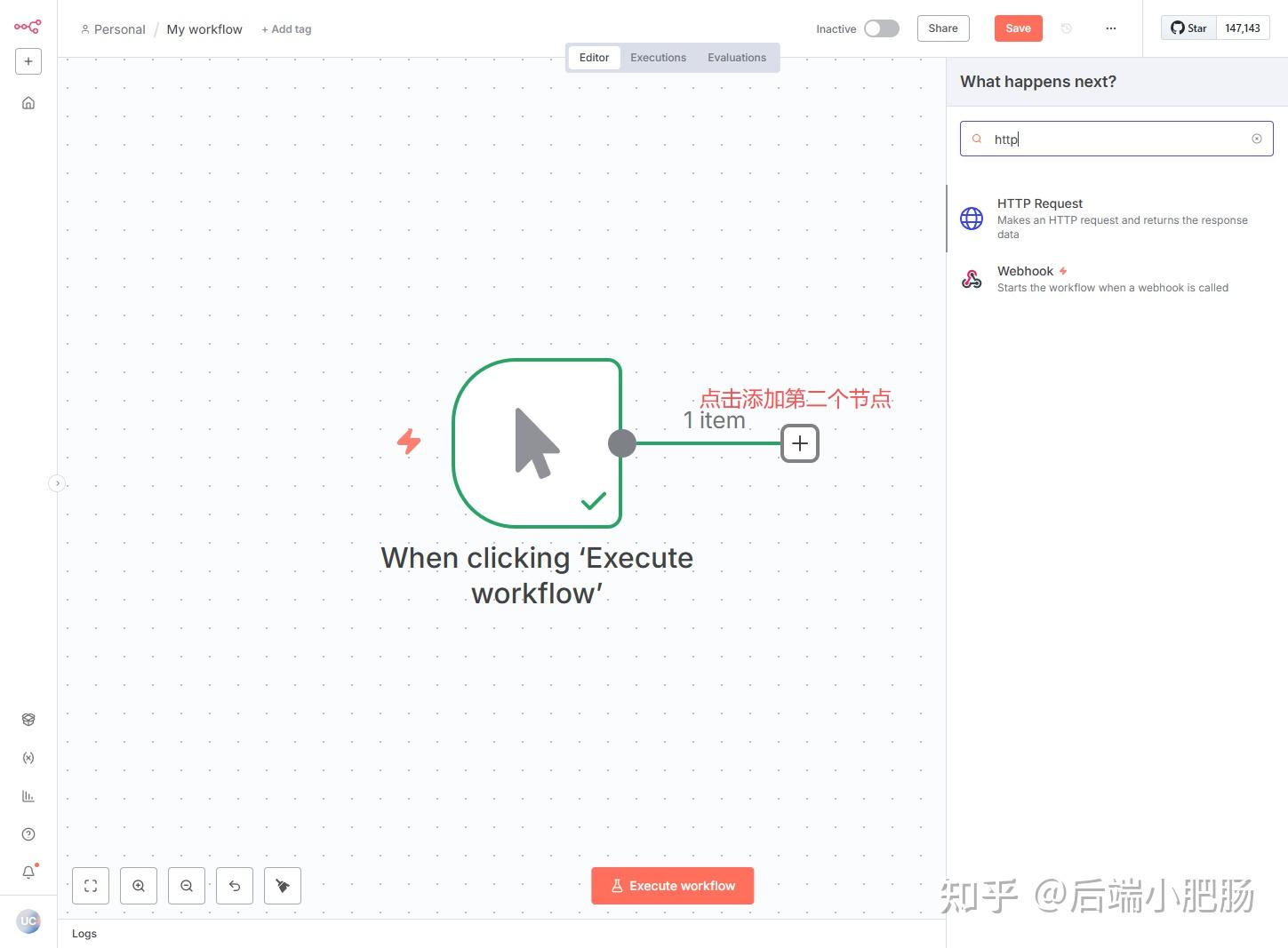Open the Home overview icon

click(x=28, y=103)
